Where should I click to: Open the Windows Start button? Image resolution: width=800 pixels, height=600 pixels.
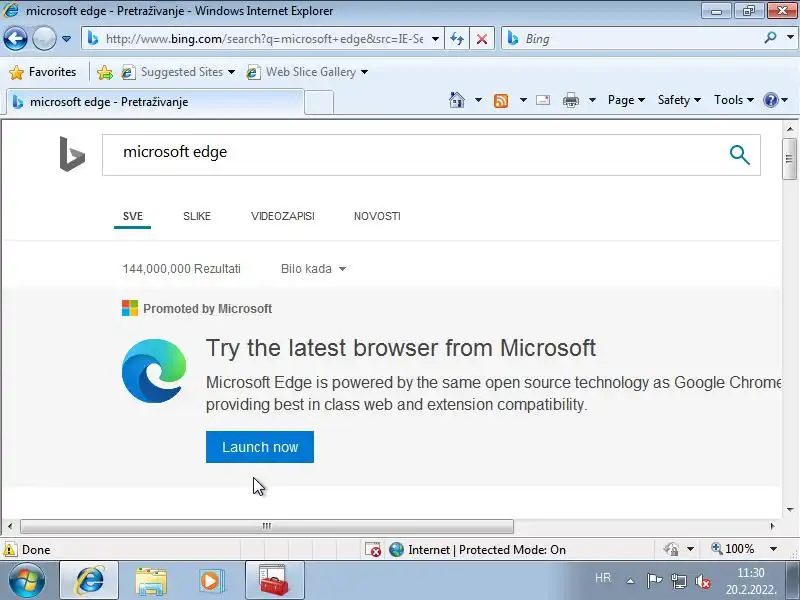pyautogui.click(x=27, y=580)
